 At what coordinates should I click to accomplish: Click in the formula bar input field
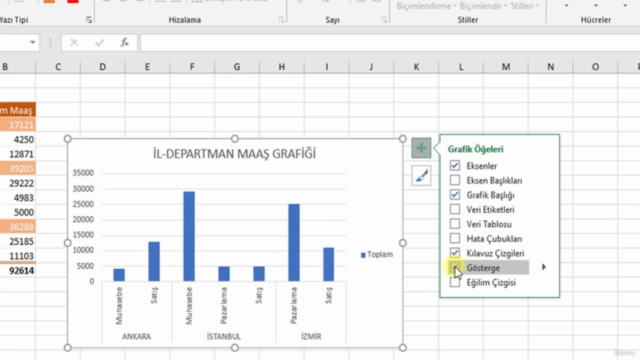point(390,42)
